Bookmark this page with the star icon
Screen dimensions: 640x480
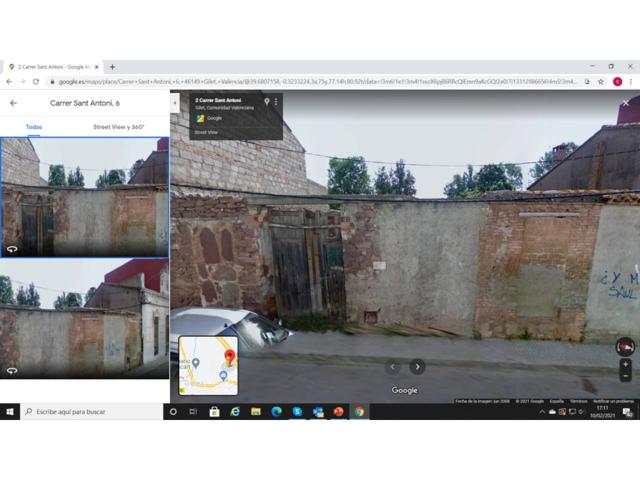pyautogui.click(x=601, y=82)
